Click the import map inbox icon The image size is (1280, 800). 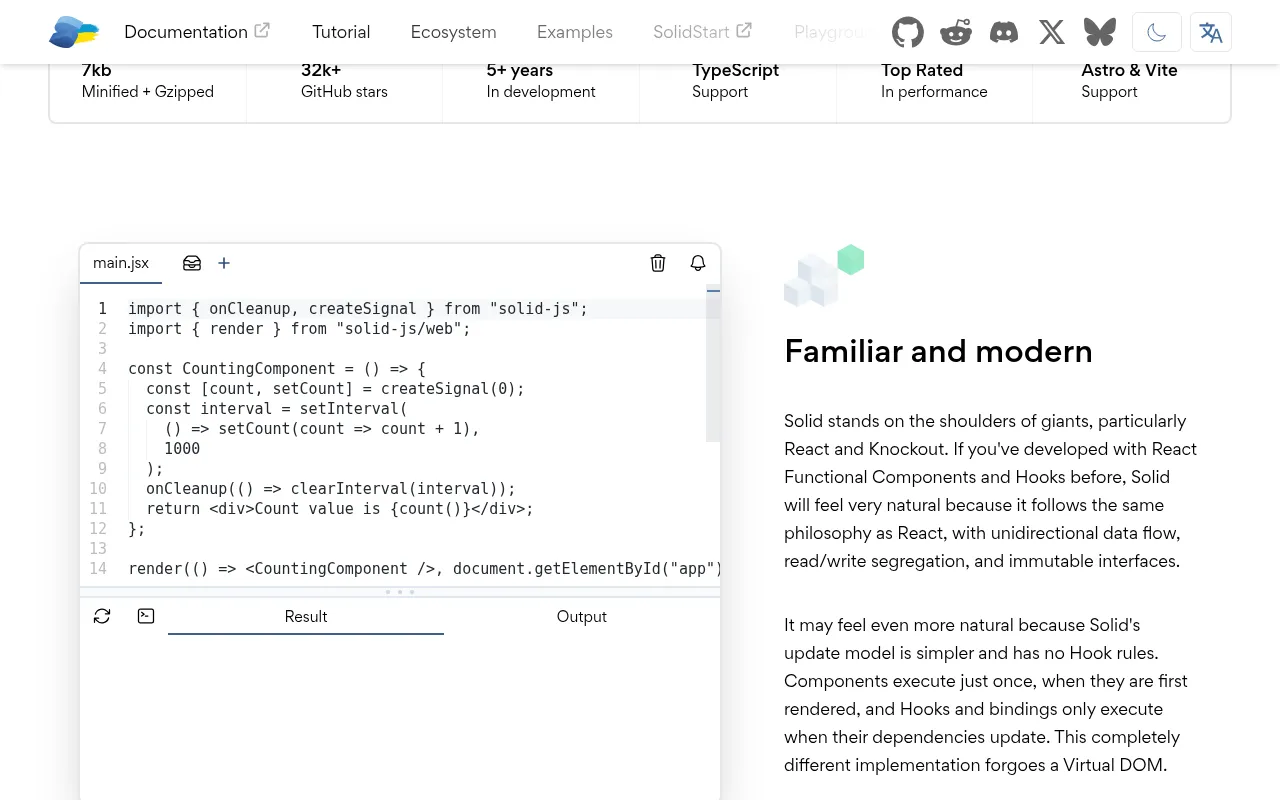[x=192, y=263]
